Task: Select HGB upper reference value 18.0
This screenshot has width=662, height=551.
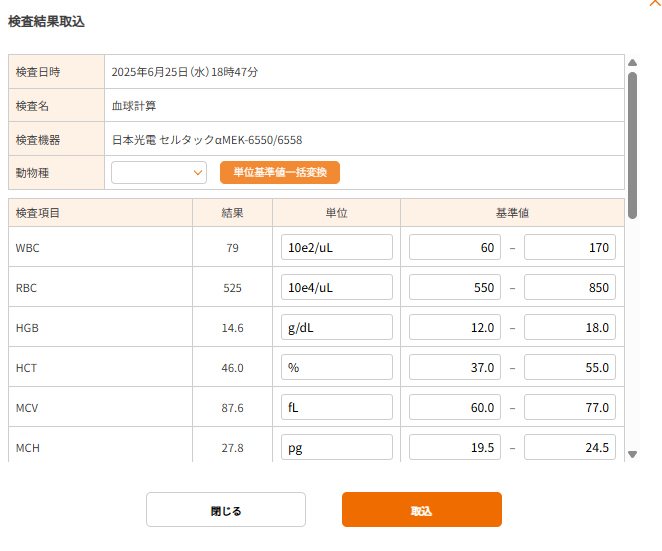Action: tap(570, 327)
